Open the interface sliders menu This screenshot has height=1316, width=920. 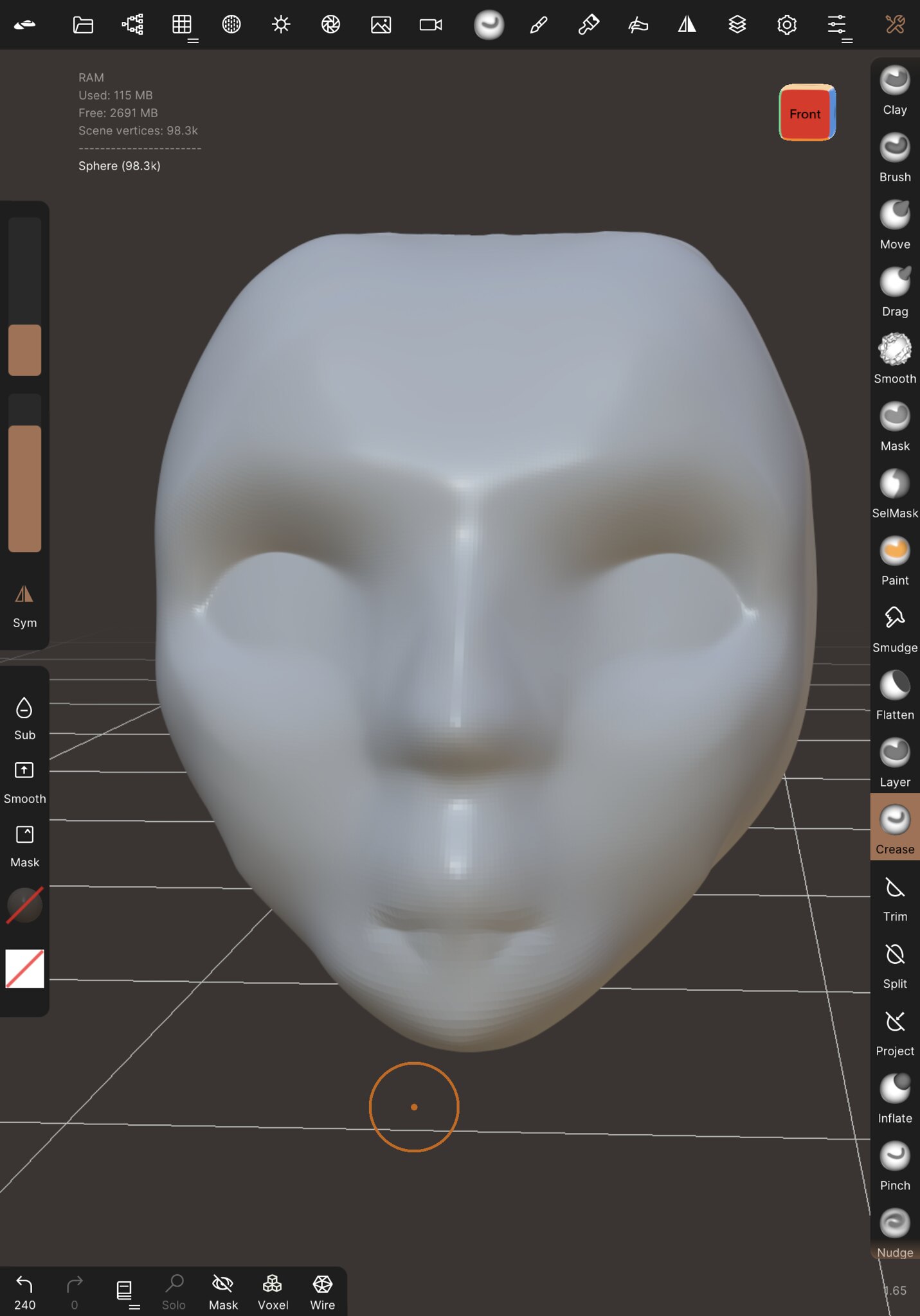click(x=836, y=25)
